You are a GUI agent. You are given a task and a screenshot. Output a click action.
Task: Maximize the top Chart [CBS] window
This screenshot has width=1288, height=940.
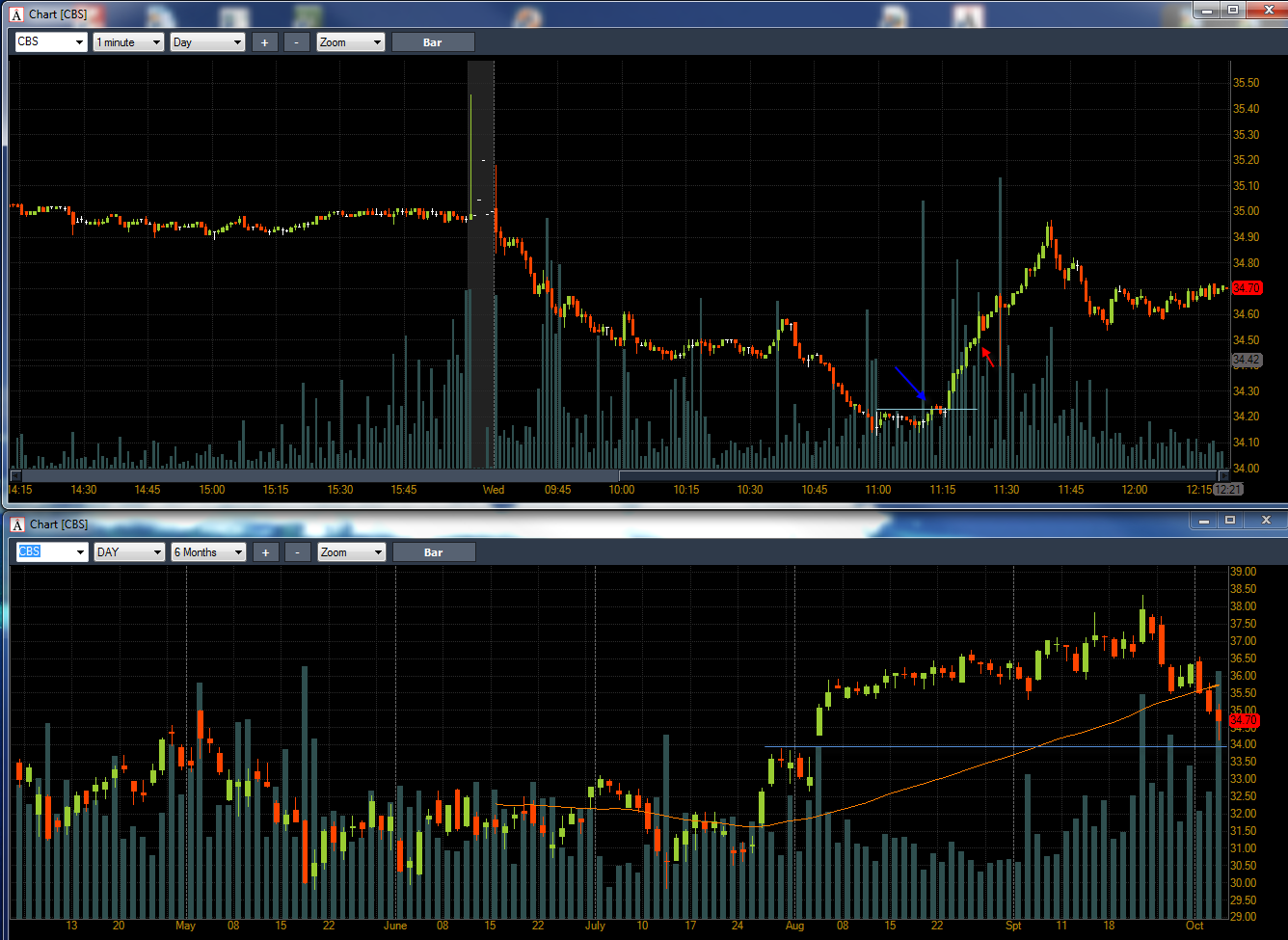[x=1232, y=10]
